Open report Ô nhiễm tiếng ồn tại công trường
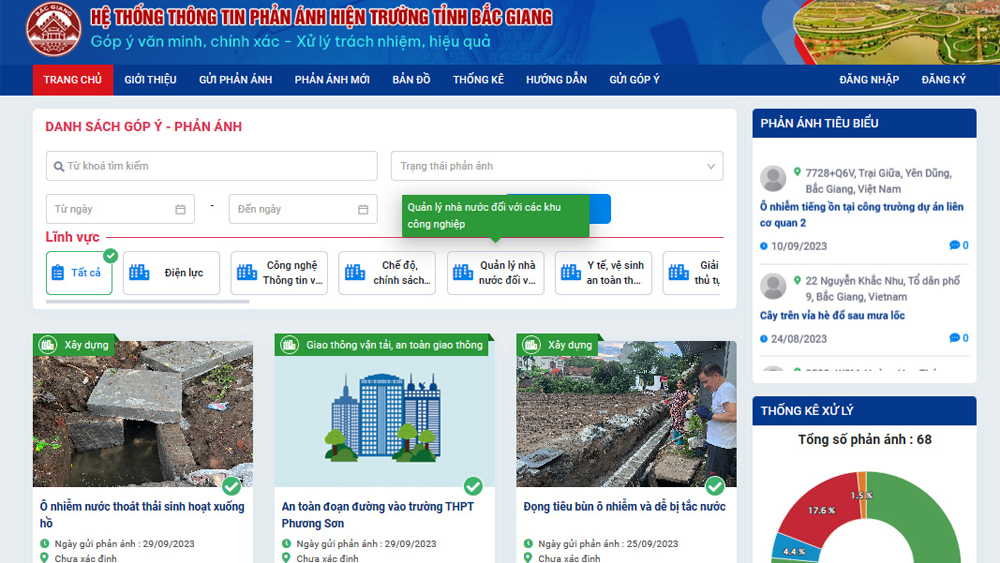 [x=861, y=215]
